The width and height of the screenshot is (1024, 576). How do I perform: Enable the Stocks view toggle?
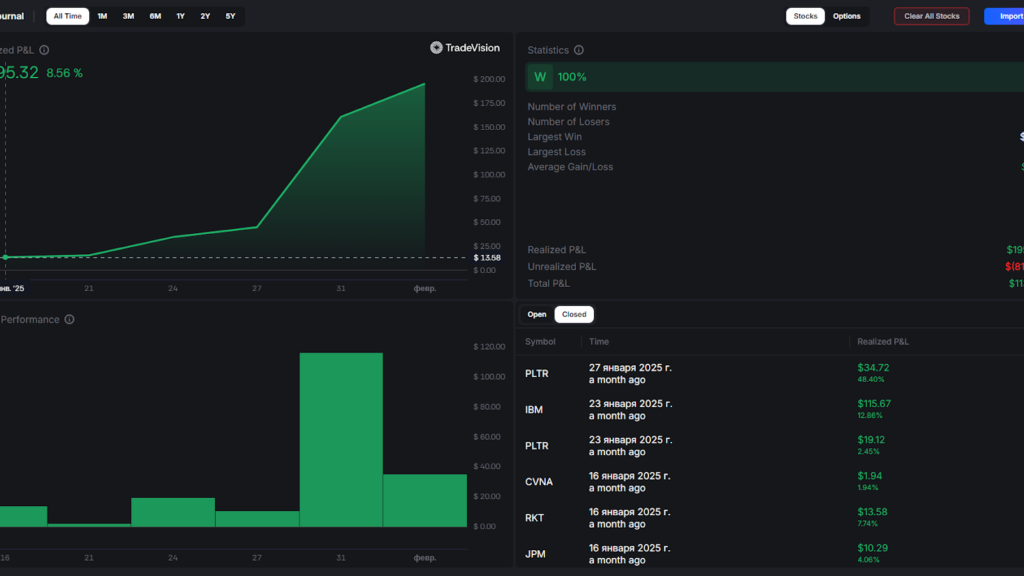[x=805, y=16]
